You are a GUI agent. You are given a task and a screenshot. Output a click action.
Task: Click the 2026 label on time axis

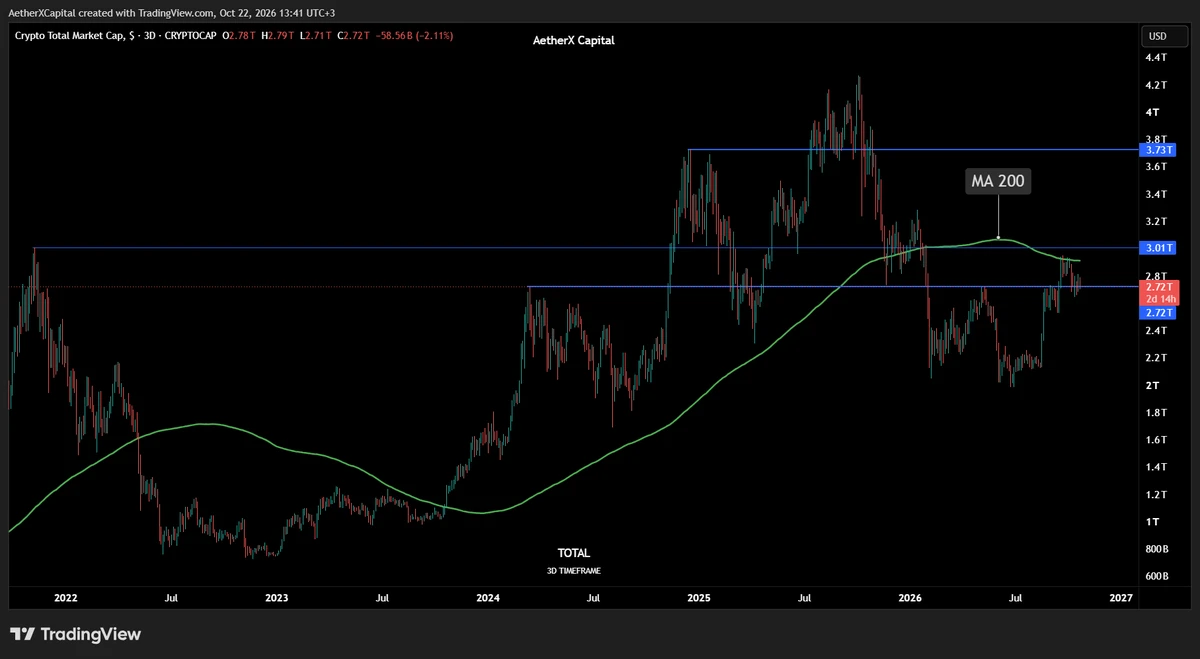[910, 598]
